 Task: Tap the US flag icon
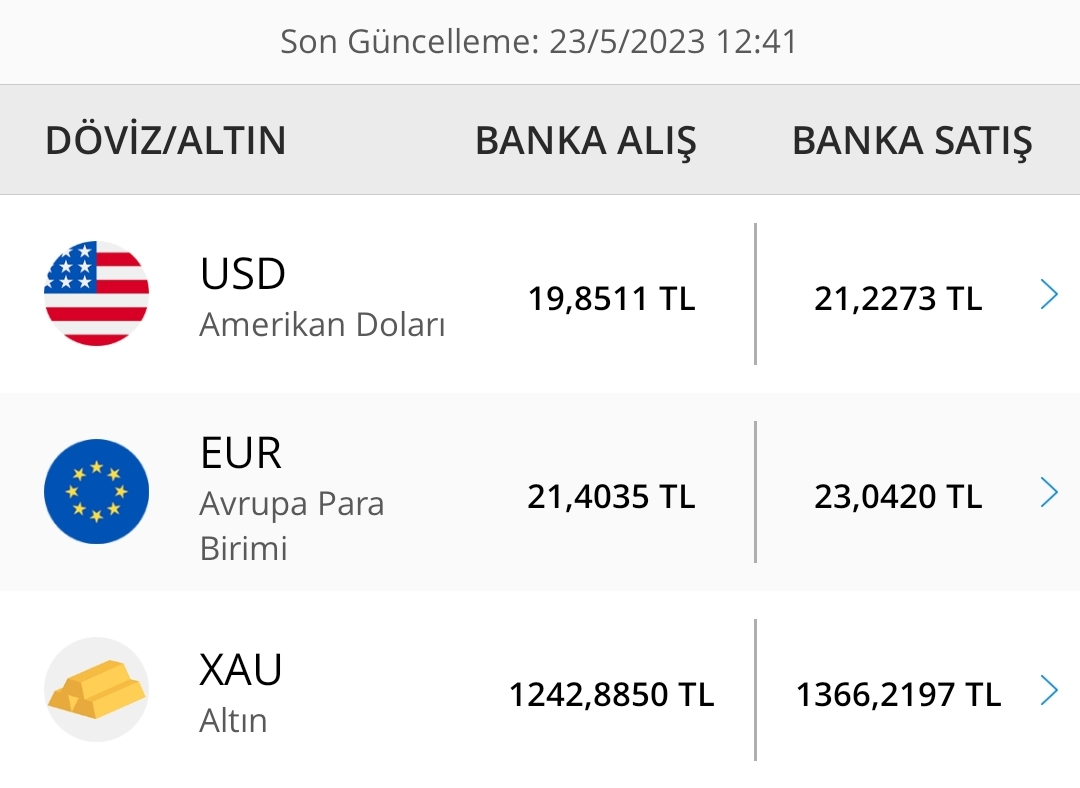pyautogui.click(x=96, y=293)
